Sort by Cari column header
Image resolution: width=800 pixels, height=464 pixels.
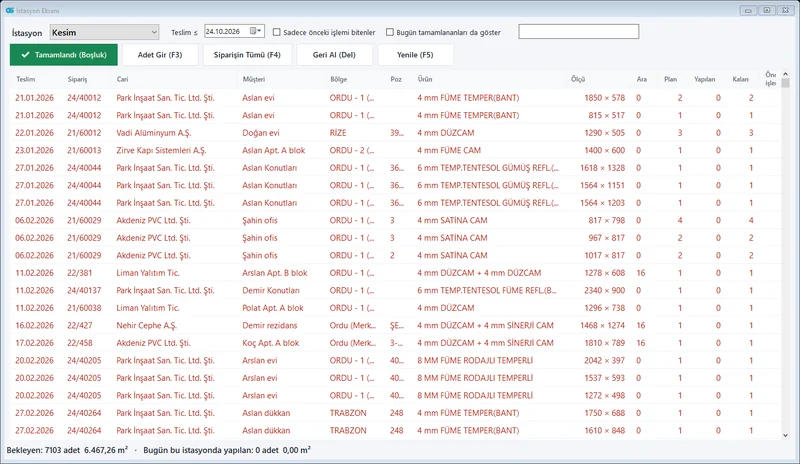[x=122, y=79]
